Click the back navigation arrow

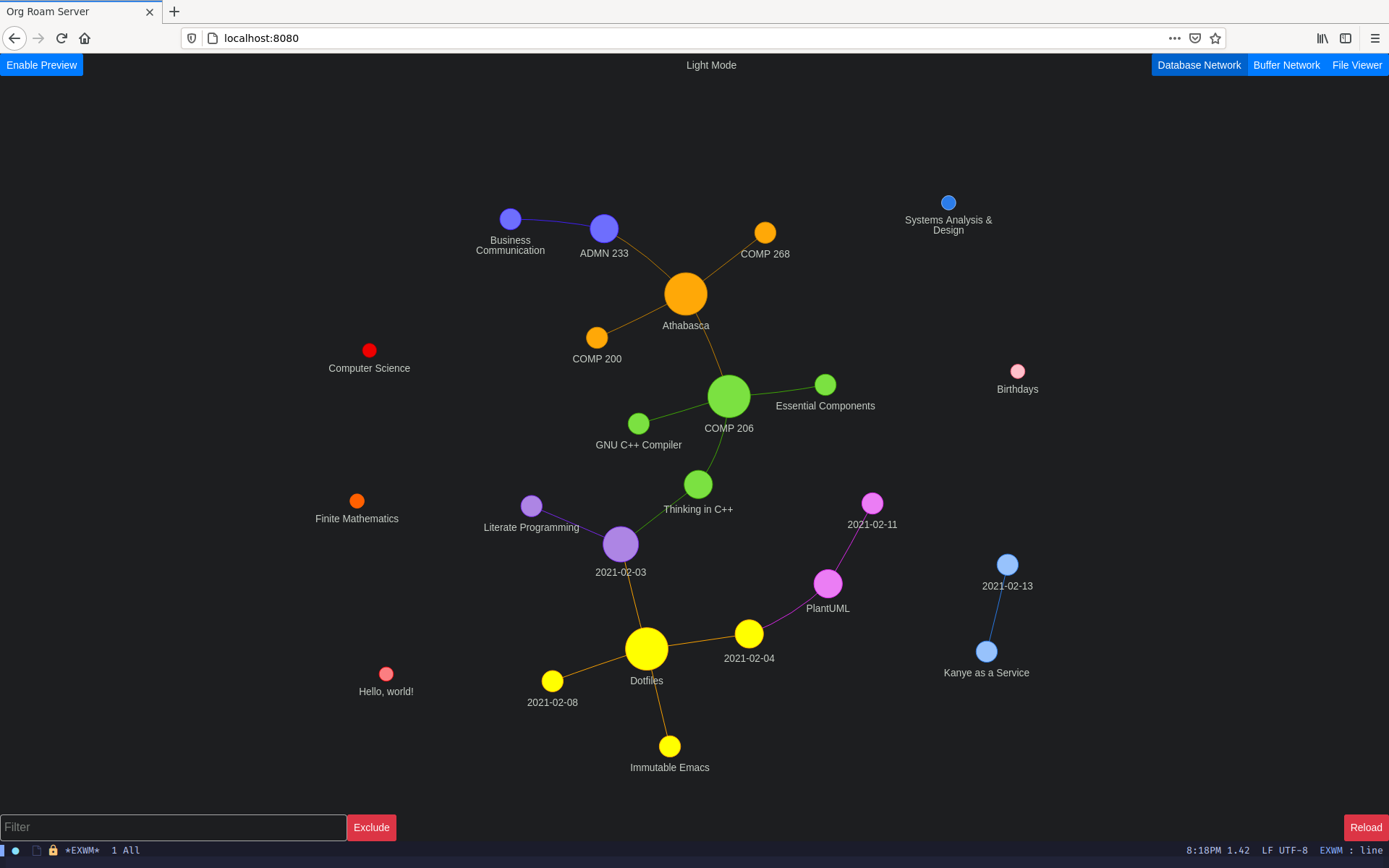coord(14,38)
